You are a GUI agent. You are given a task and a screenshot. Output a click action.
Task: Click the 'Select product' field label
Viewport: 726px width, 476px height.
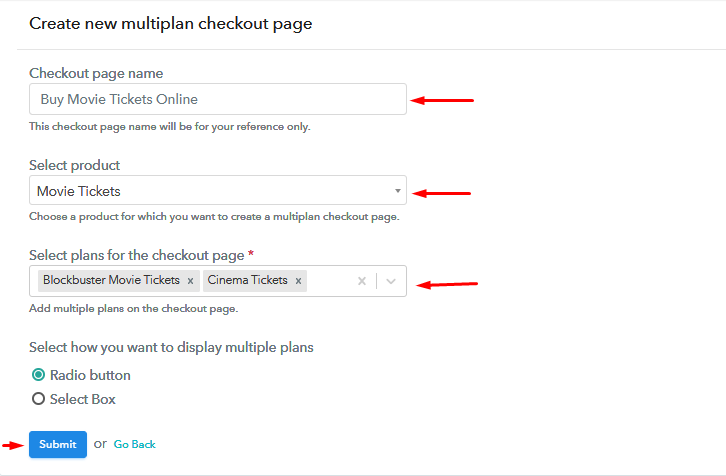[75, 165]
